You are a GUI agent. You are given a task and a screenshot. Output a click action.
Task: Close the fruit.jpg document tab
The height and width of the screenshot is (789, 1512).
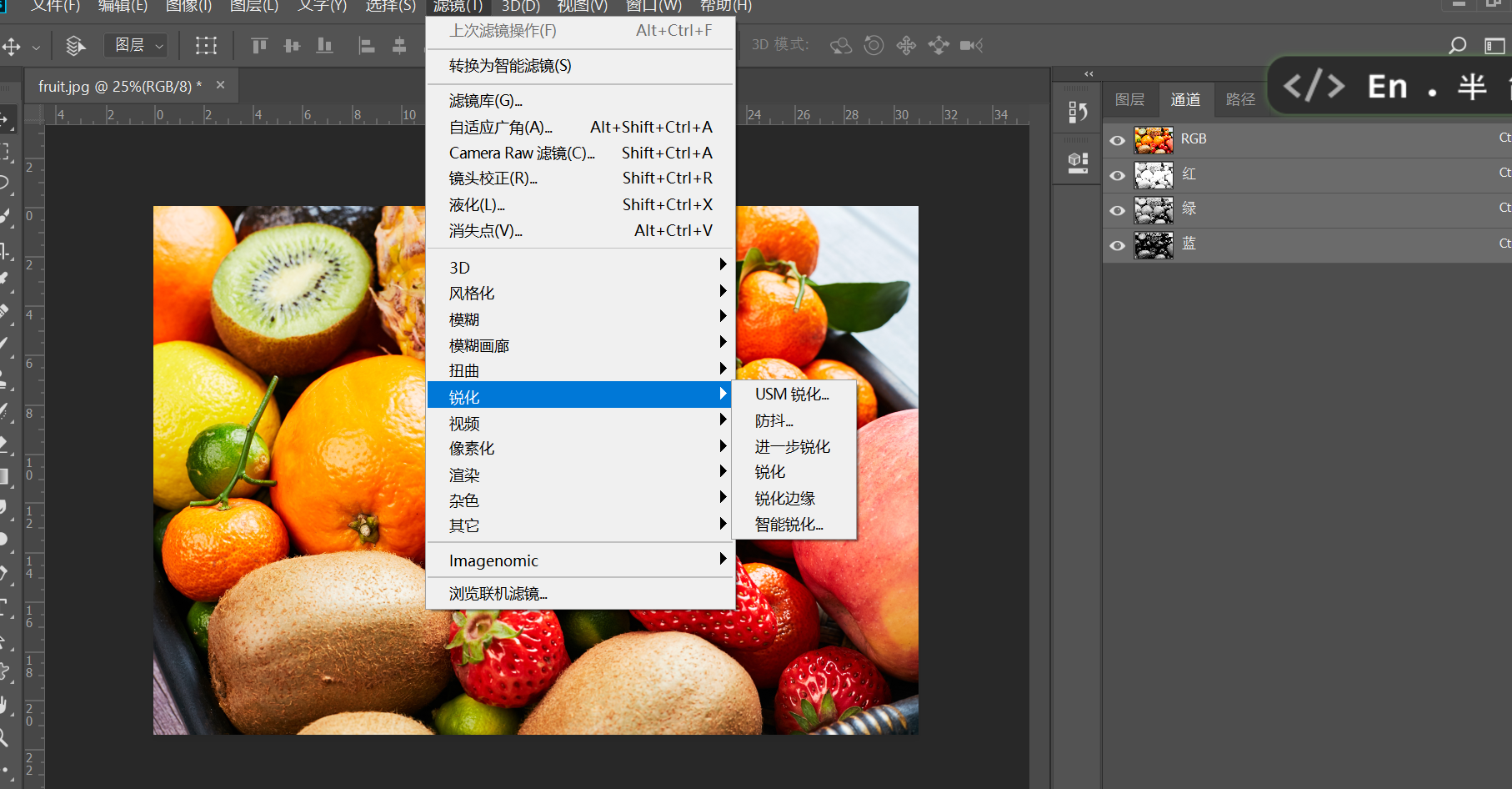221,85
